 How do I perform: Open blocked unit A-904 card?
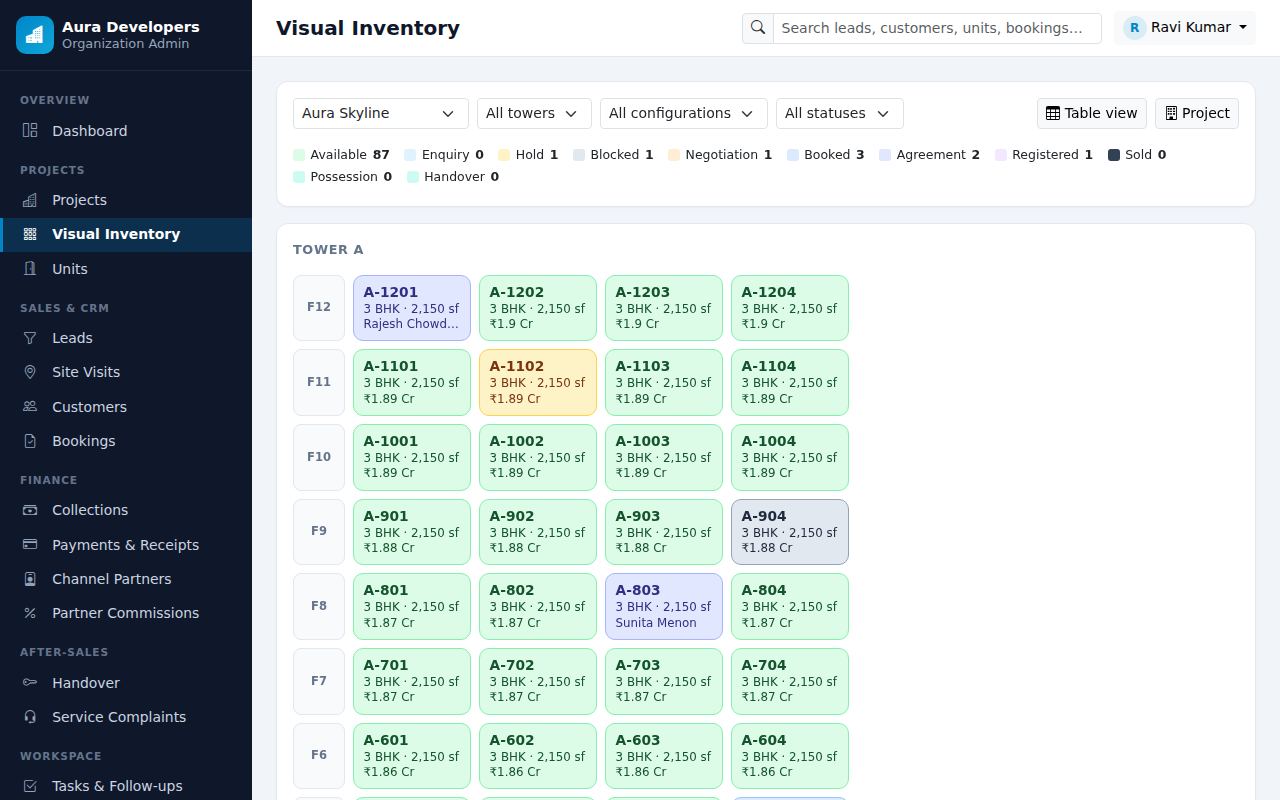pos(790,532)
